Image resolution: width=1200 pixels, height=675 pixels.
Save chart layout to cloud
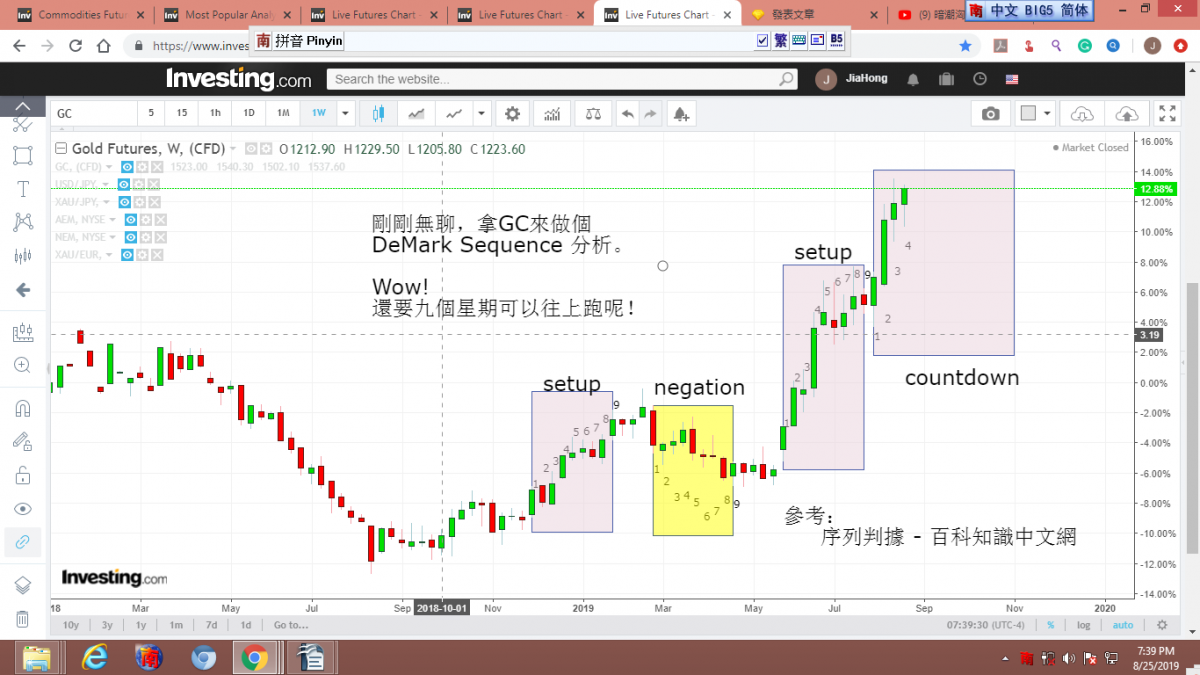1126,114
